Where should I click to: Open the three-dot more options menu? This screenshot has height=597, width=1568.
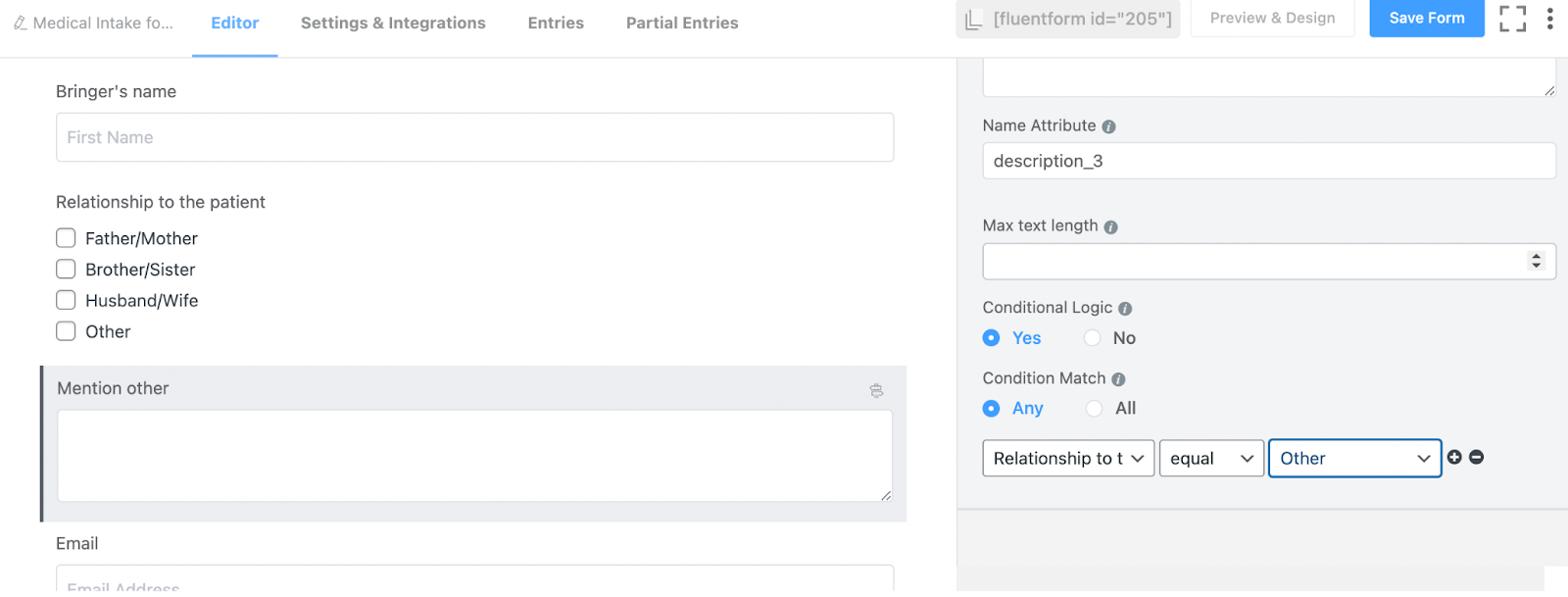[x=1549, y=19]
